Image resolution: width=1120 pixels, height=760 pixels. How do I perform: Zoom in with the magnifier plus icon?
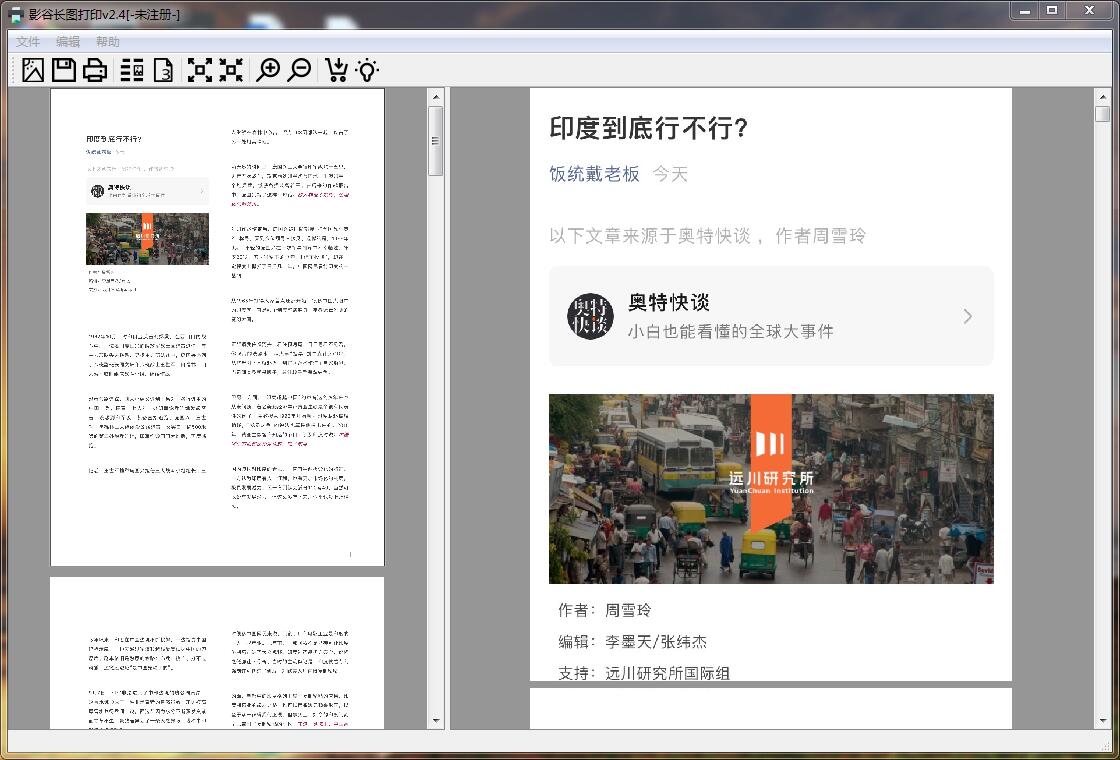tap(268, 70)
